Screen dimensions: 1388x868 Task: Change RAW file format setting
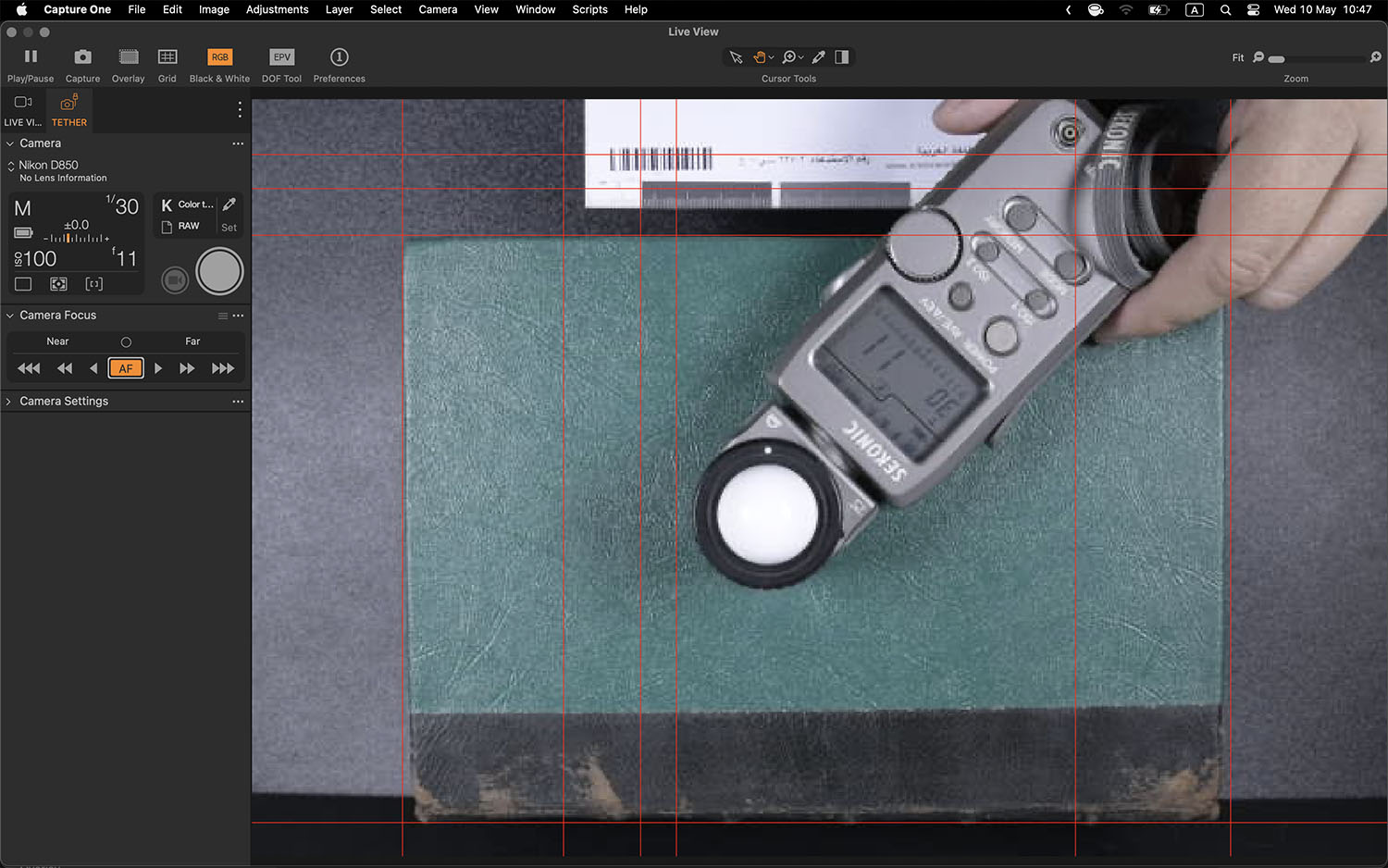pyautogui.click(x=180, y=227)
